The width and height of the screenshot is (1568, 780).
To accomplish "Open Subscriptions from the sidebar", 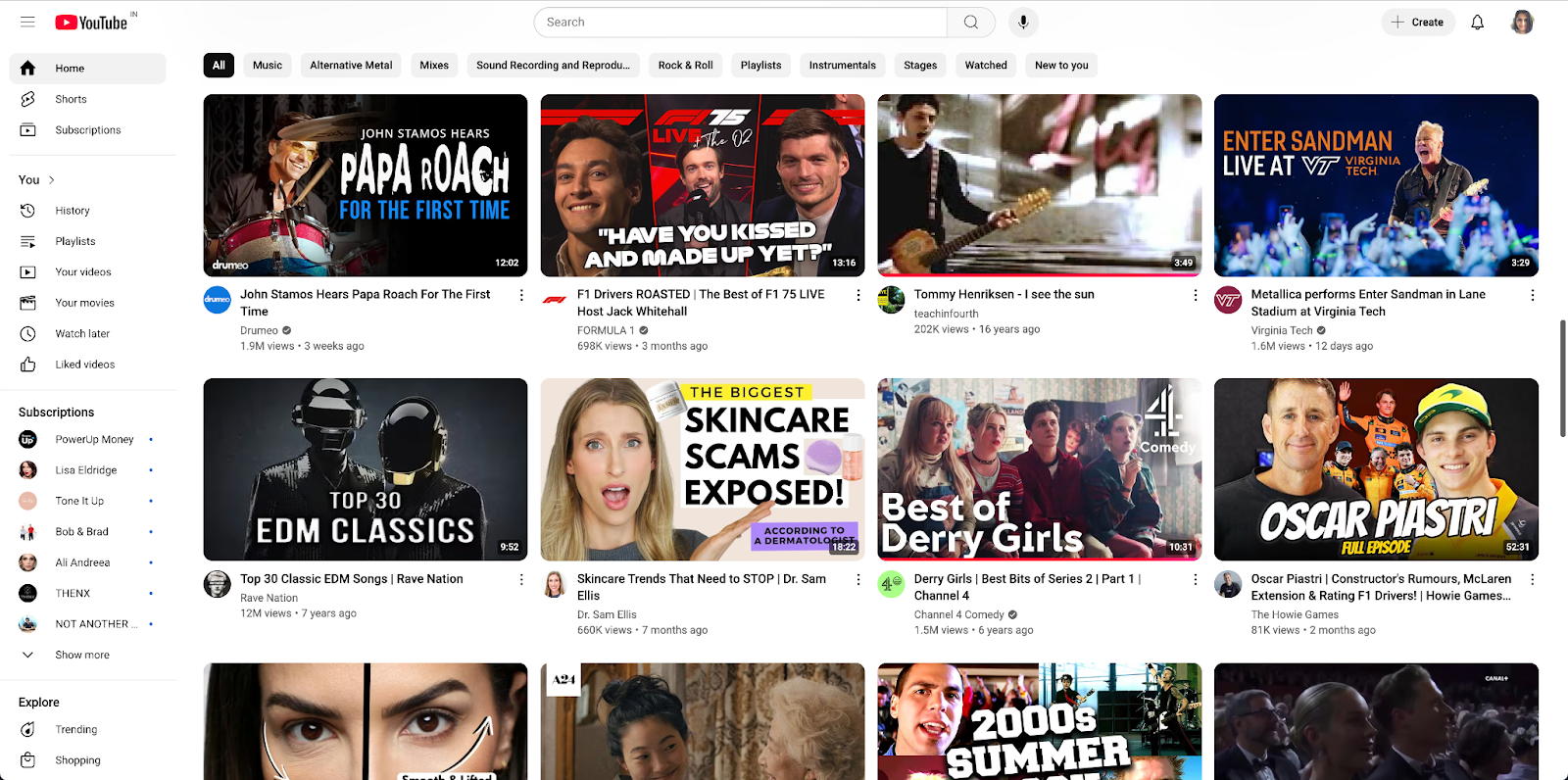I will 87,130.
